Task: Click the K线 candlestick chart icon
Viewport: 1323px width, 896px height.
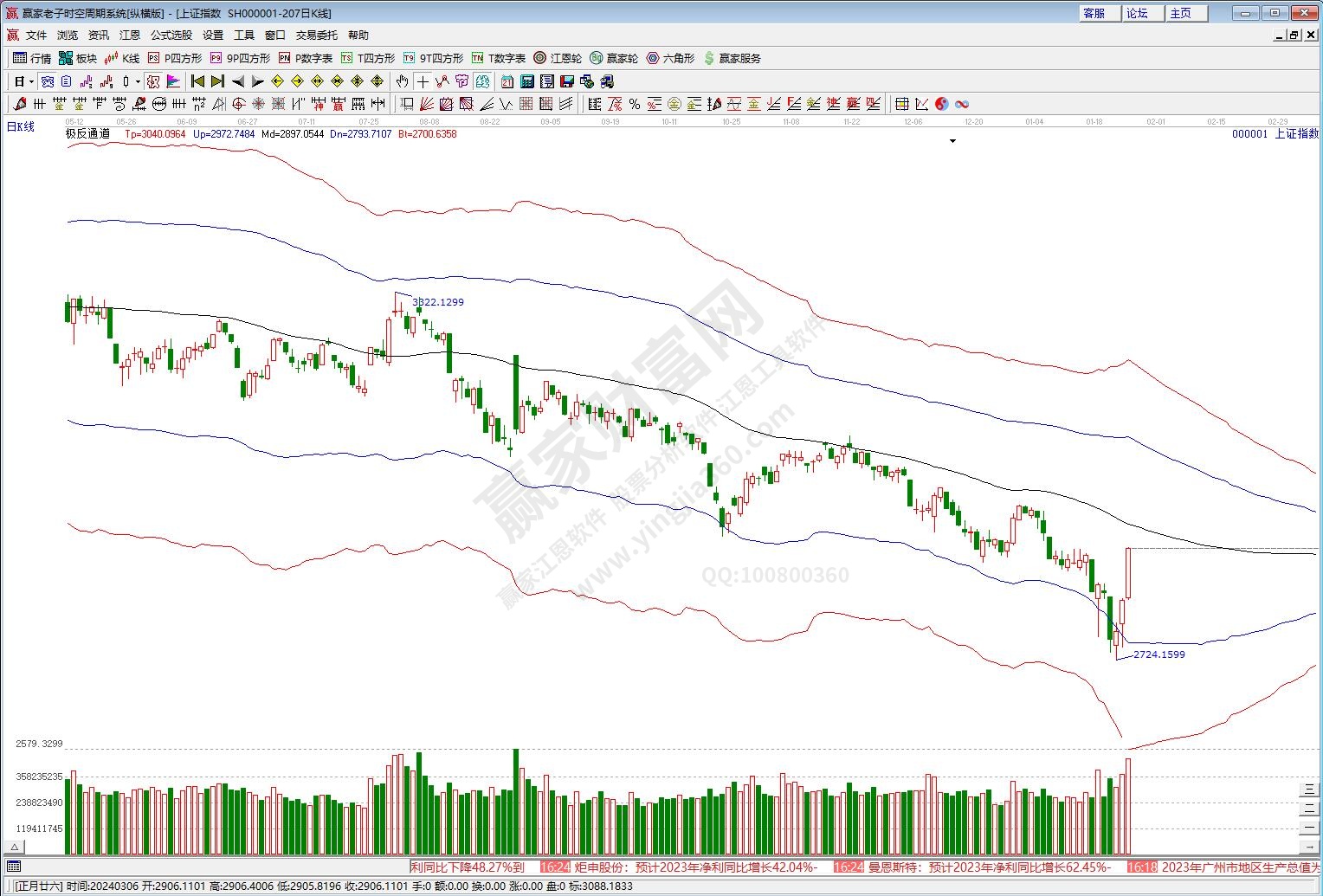Action: (x=122, y=58)
